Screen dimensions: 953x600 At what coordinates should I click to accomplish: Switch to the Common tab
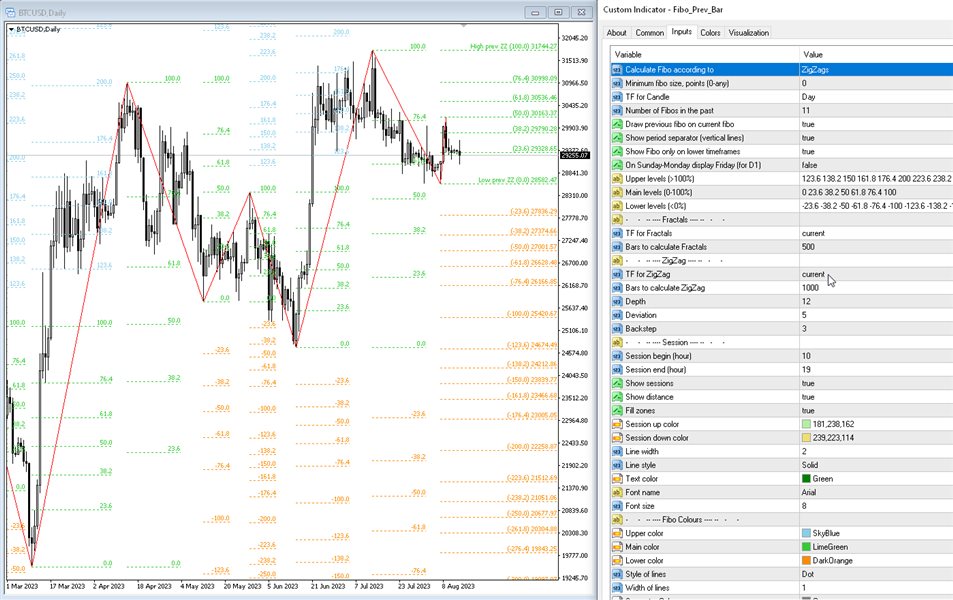(650, 33)
